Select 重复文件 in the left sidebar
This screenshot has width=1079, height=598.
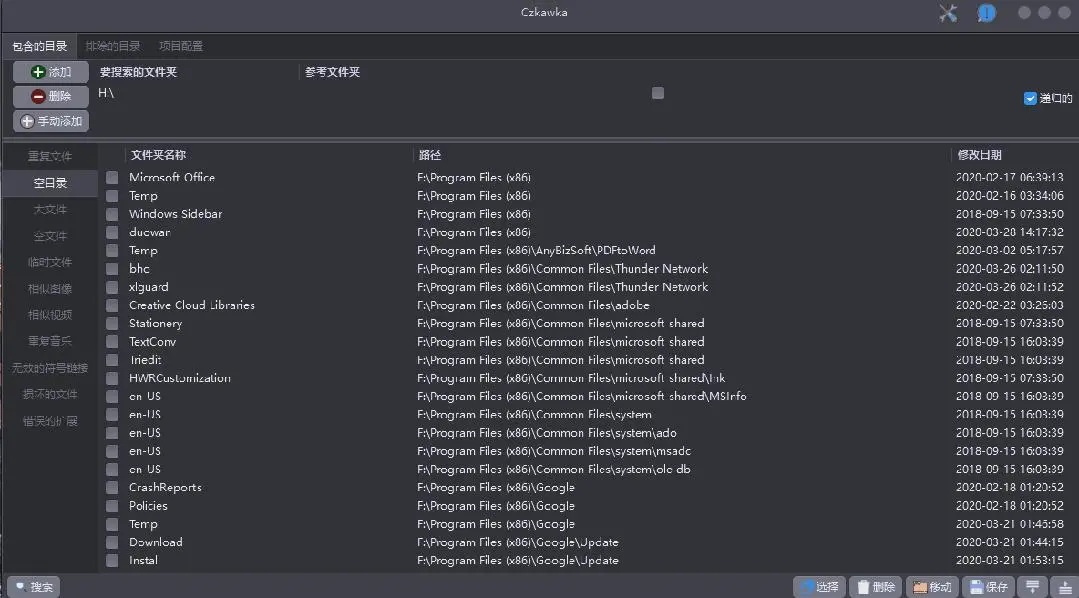point(50,156)
